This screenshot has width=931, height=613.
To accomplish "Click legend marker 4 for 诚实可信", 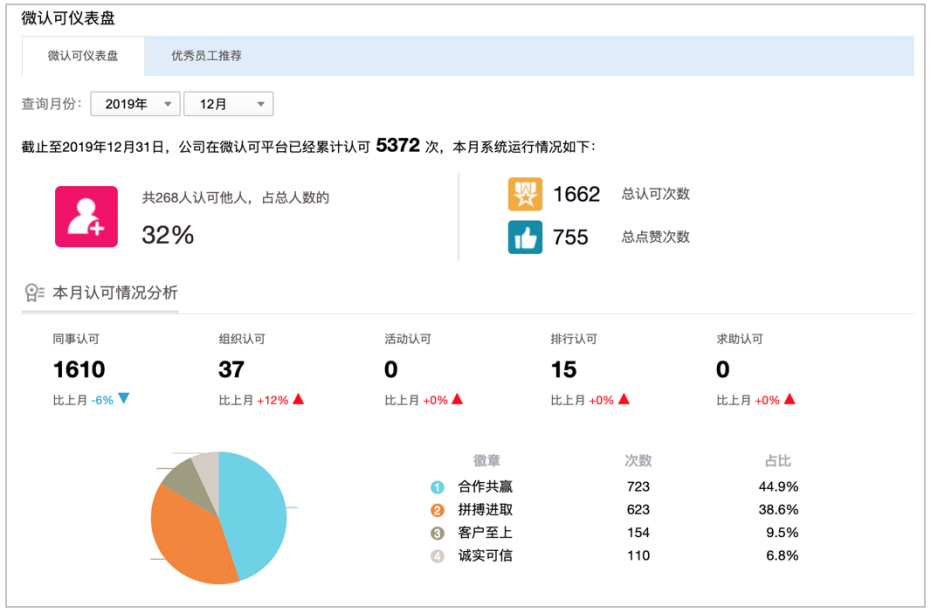I will (438, 557).
